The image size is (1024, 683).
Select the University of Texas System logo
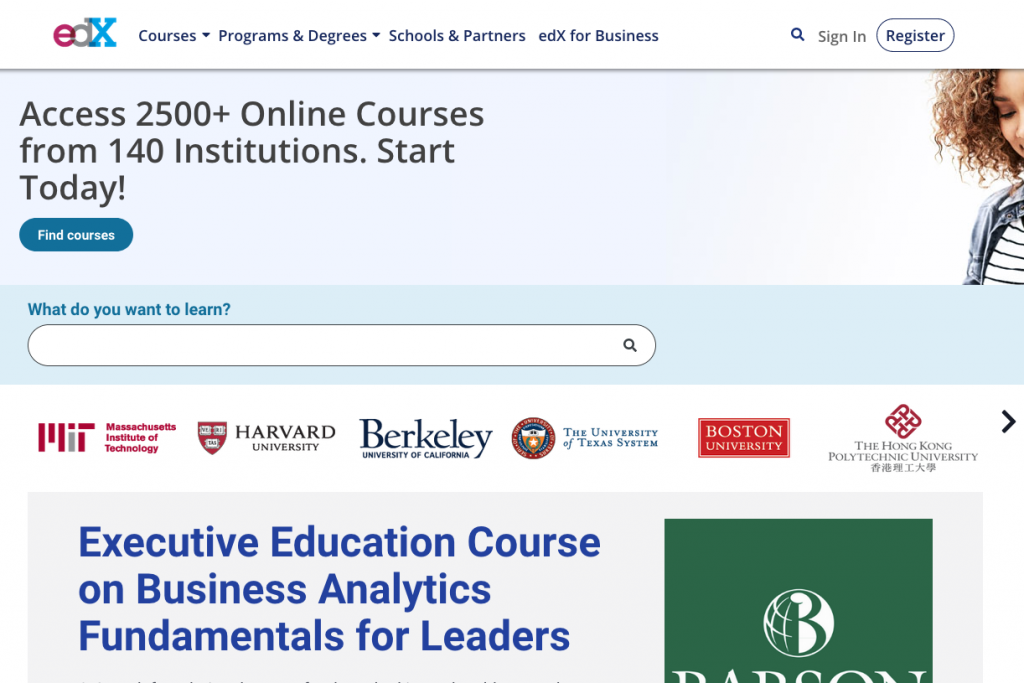(x=584, y=437)
